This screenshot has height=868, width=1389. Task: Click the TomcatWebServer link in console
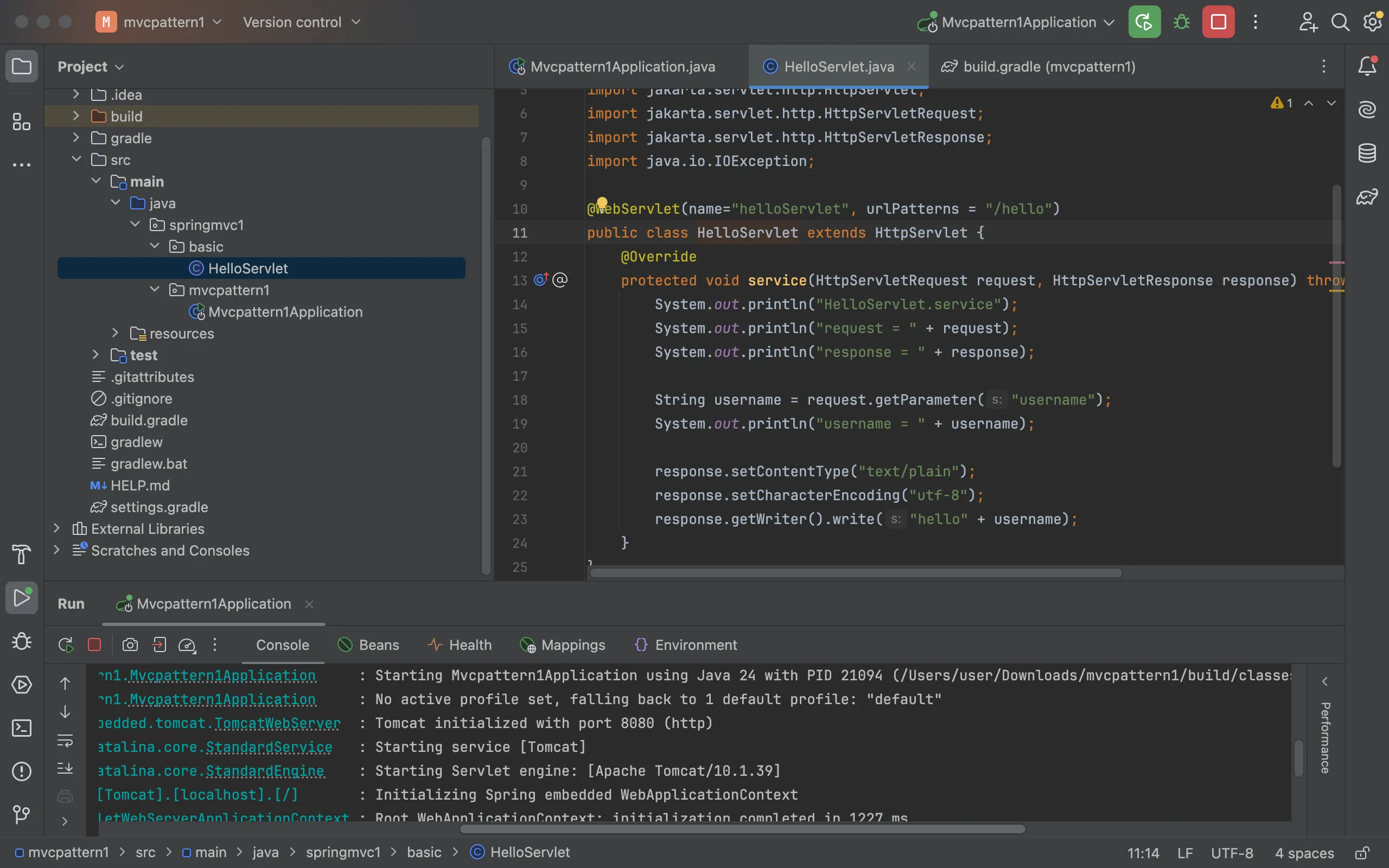point(277,723)
